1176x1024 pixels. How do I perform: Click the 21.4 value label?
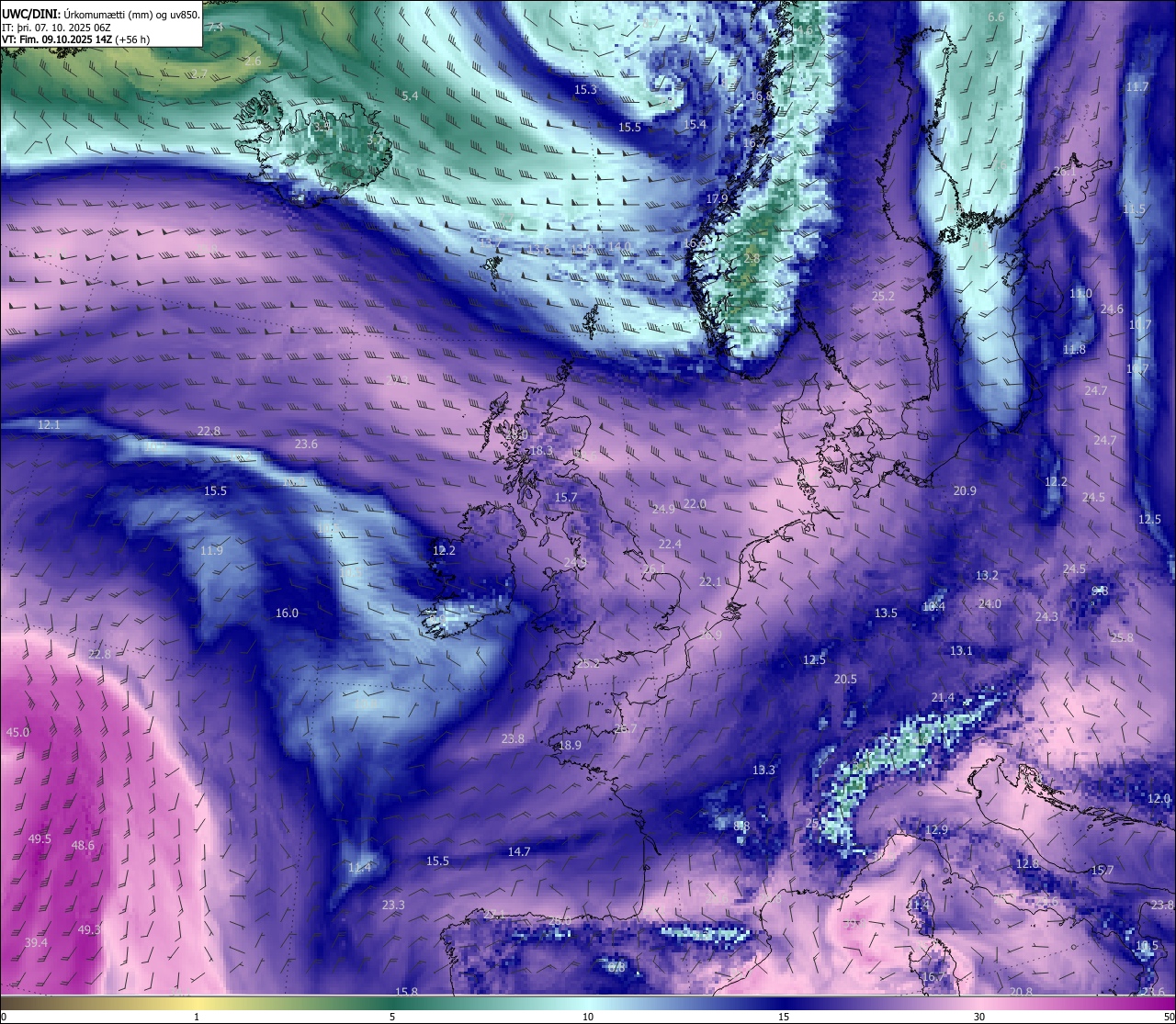pos(943,697)
